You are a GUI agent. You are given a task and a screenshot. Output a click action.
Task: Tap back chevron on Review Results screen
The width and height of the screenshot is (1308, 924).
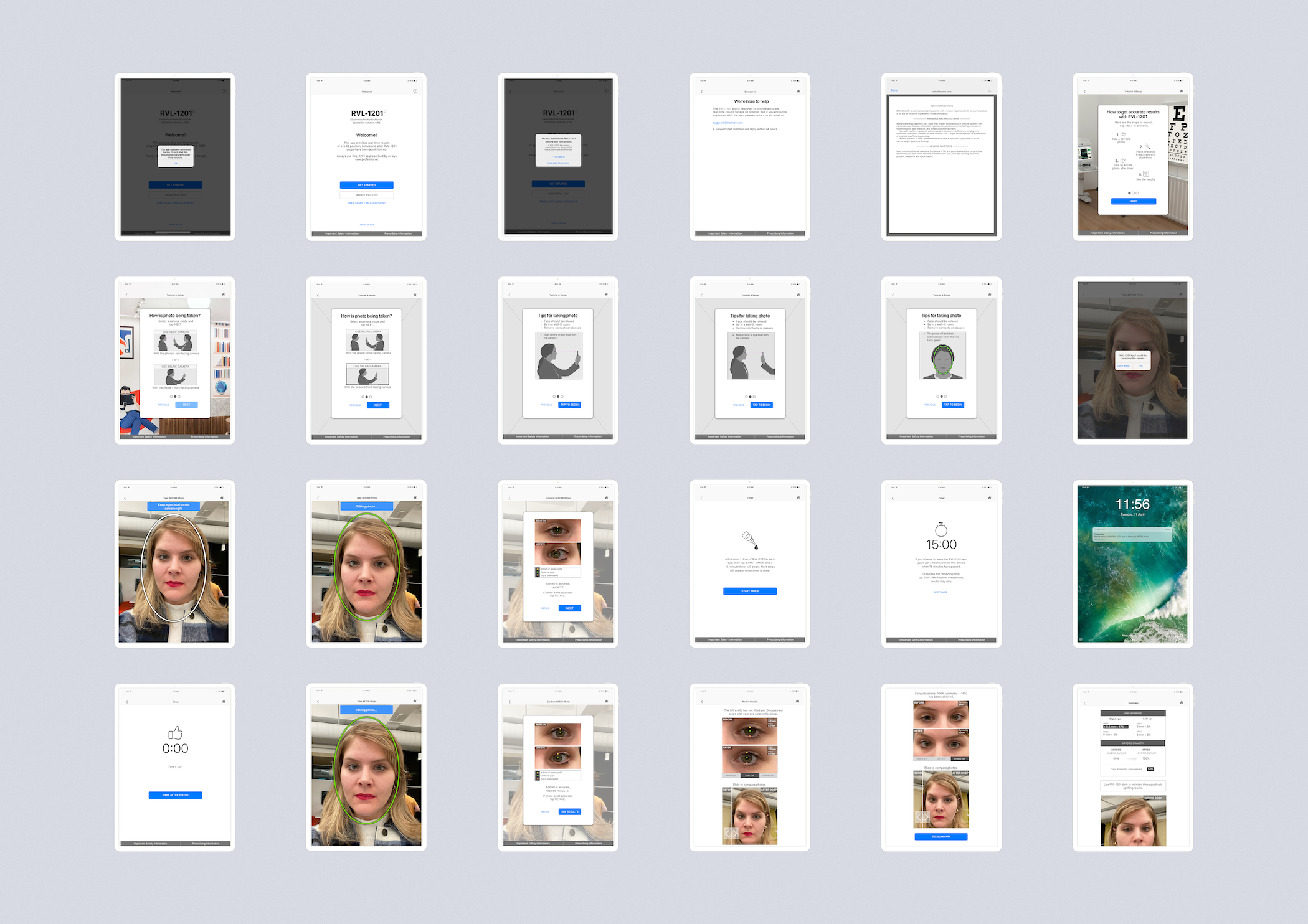tap(702, 702)
